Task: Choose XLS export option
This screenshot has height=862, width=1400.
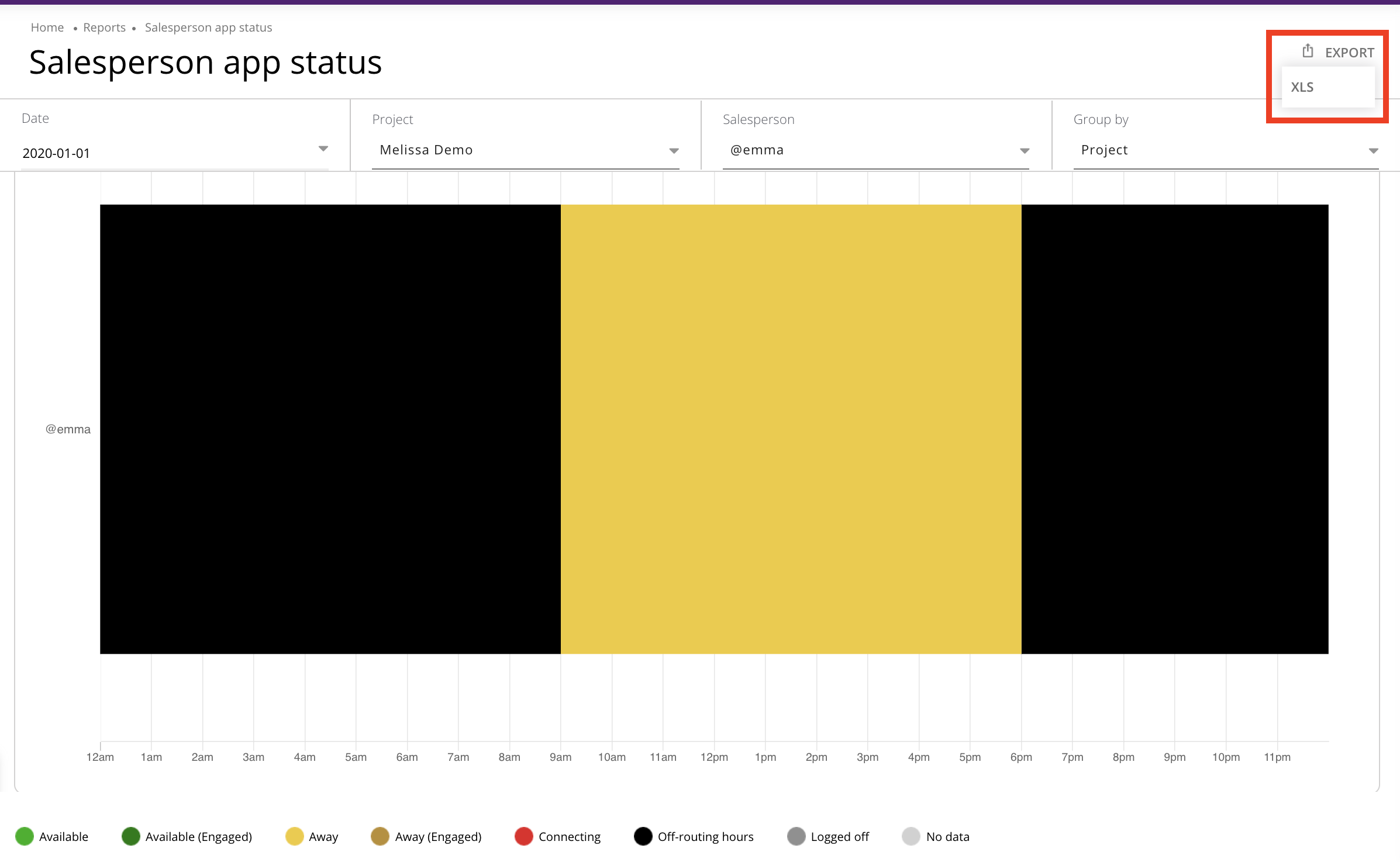Action: [x=1327, y=87]
